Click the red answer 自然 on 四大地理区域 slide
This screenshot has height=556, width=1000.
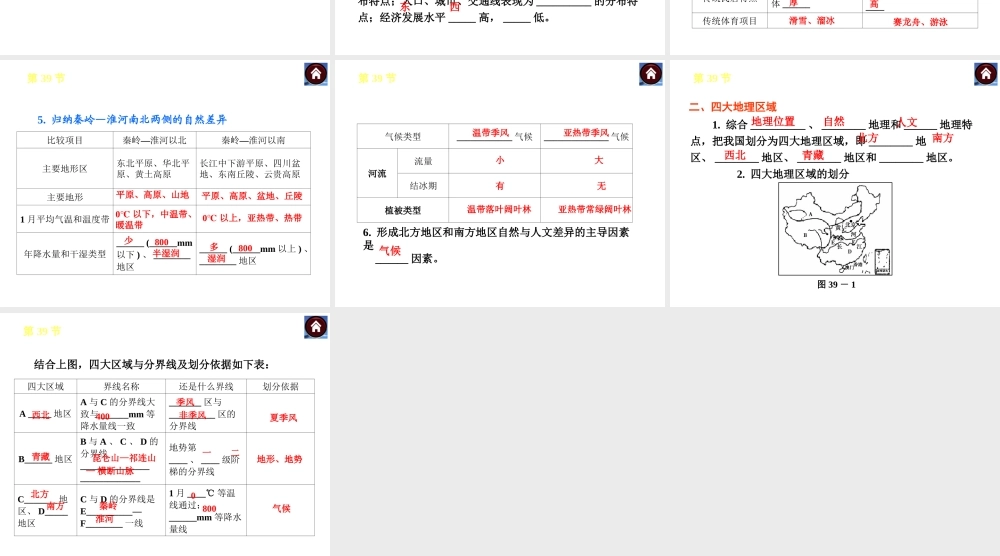[834, 121]
